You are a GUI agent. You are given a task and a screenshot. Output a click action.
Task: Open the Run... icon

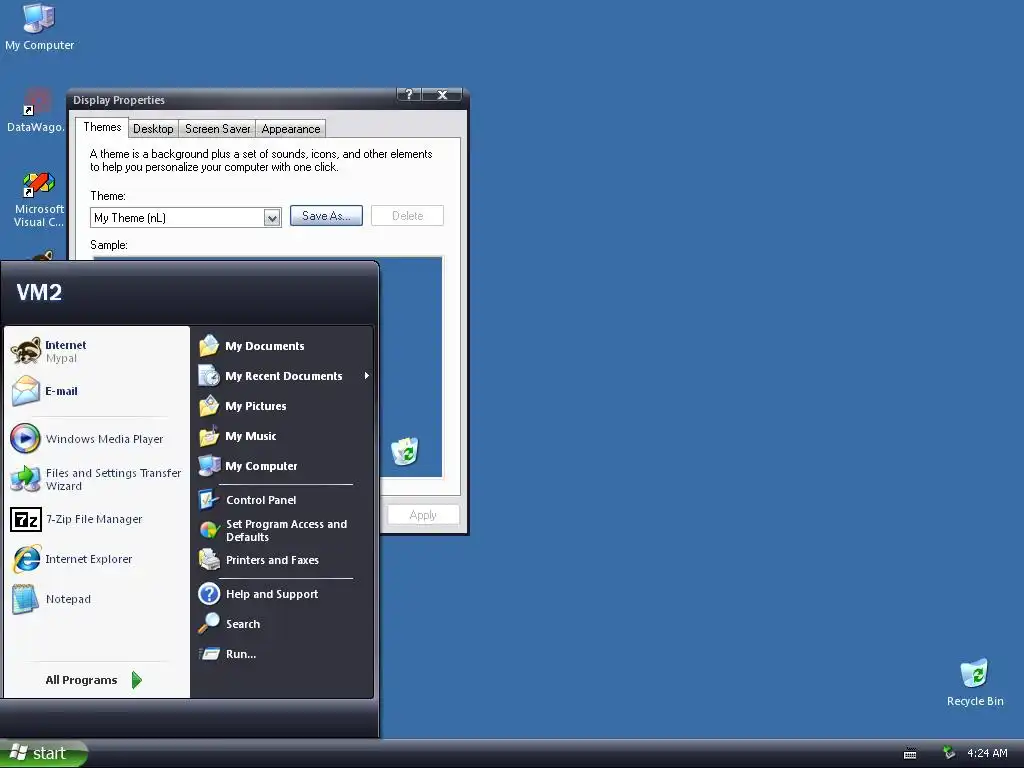coord(209,654)
